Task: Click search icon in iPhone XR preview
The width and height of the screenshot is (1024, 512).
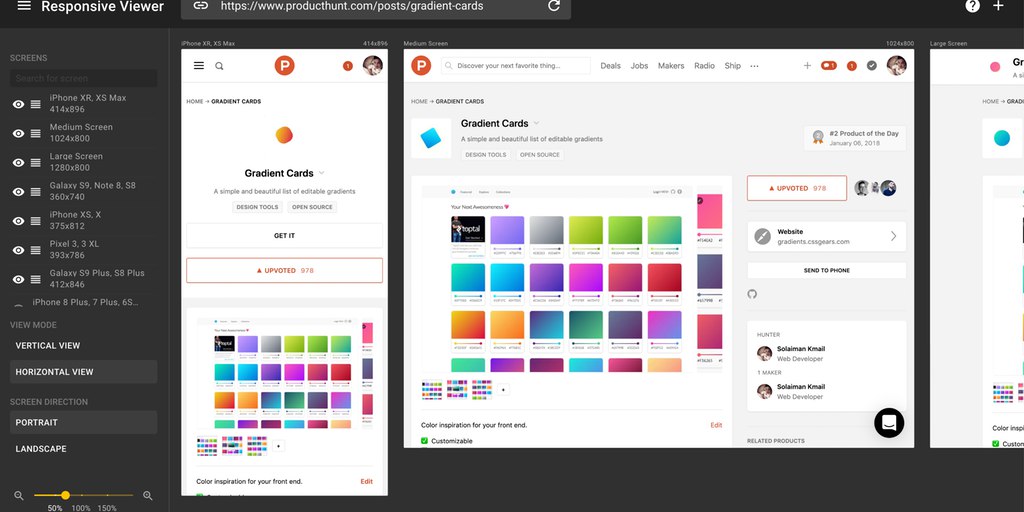Action: (219, 65)
